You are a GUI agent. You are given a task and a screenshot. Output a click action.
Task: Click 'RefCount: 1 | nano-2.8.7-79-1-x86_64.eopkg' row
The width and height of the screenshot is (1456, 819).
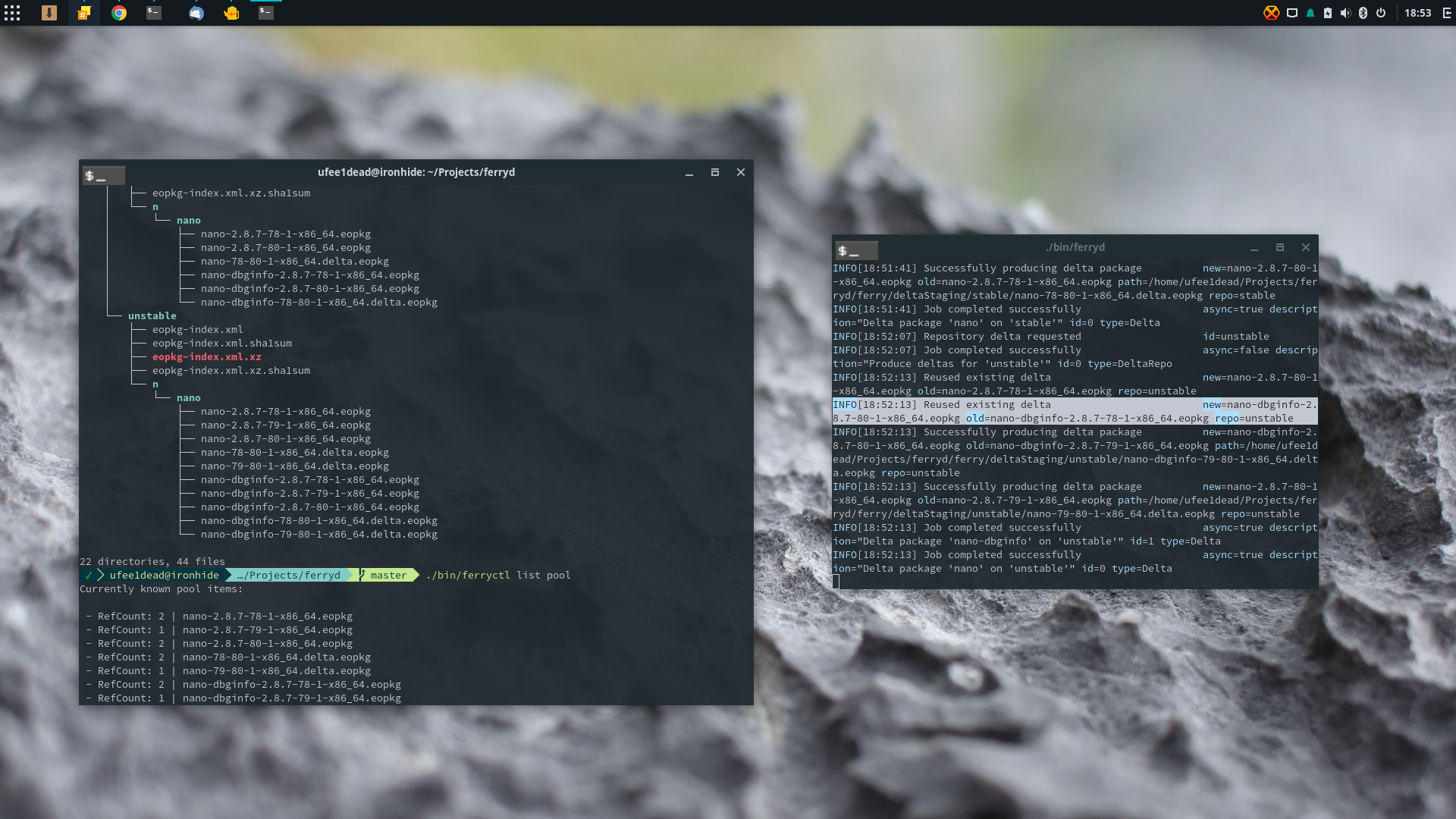(x=218, y=630)
